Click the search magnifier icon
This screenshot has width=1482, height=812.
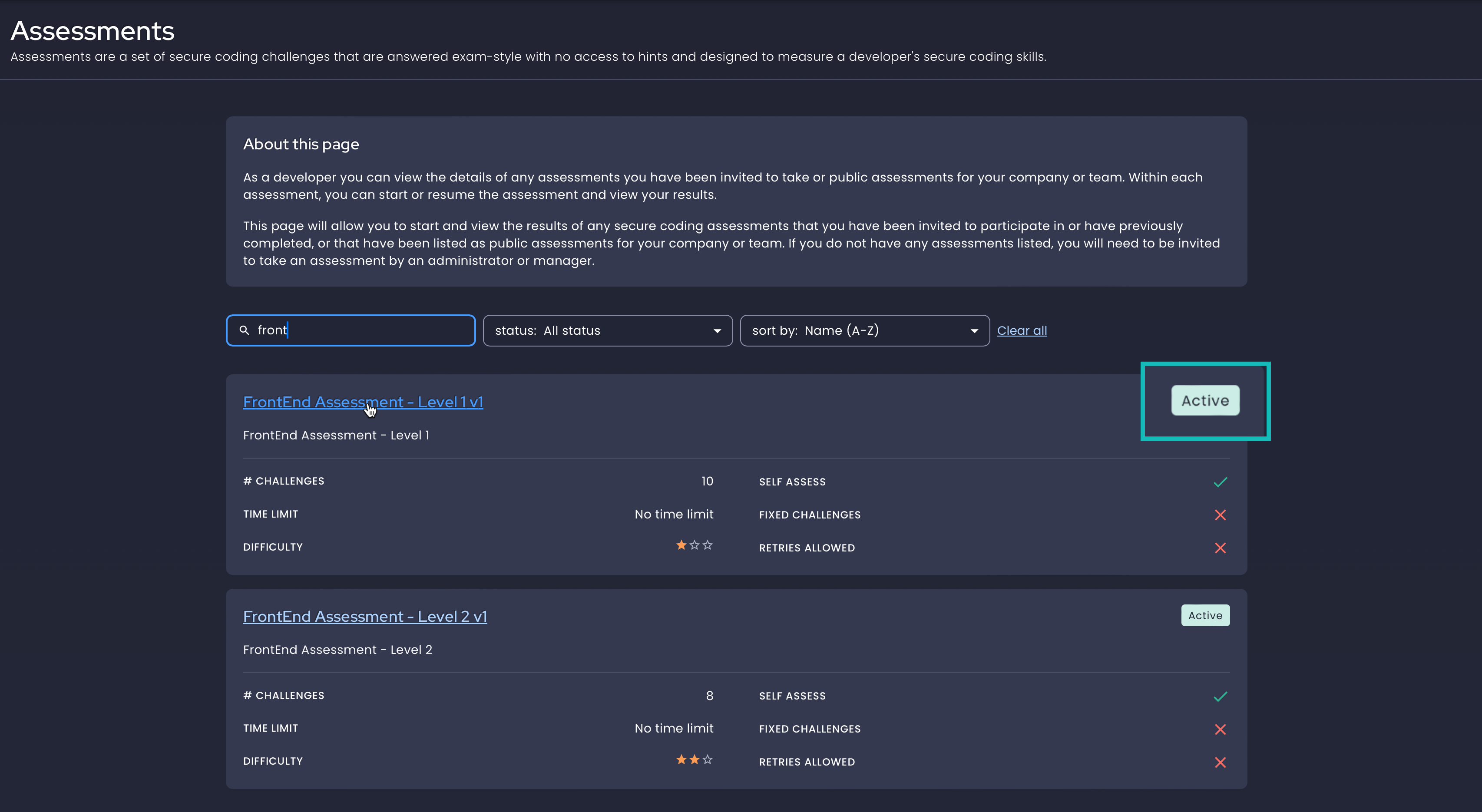tap(244, 330)
